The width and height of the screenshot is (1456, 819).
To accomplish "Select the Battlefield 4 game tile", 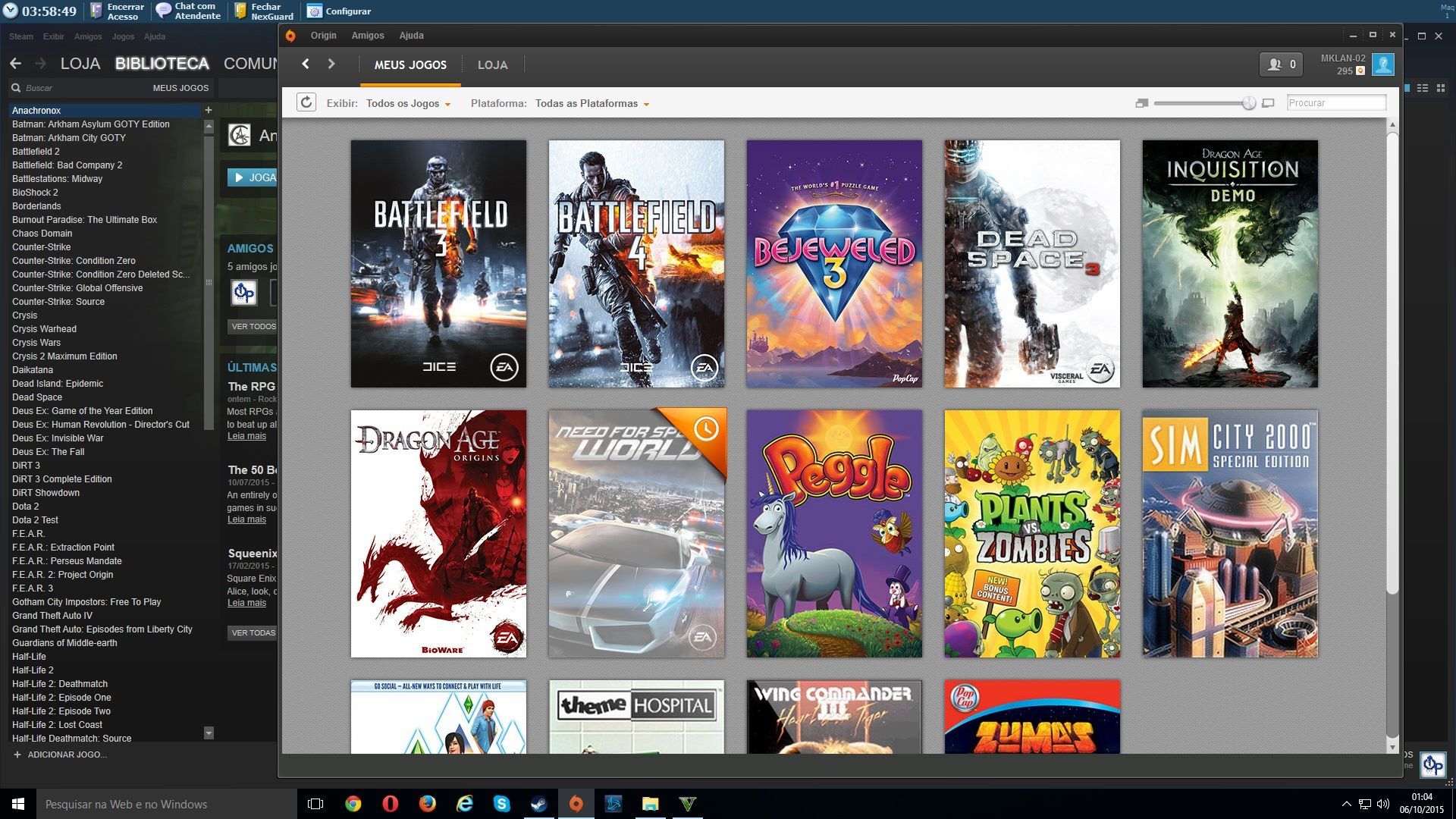I will click(636, 264).
